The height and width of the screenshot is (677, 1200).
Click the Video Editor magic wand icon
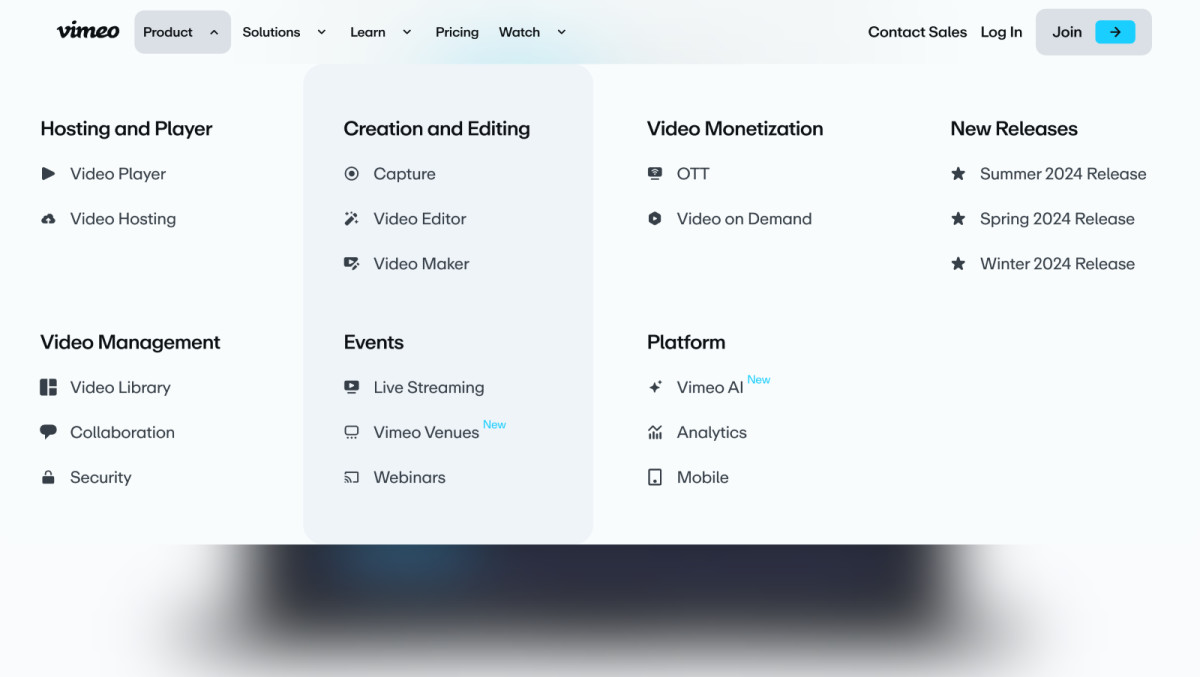(x=351, y=219)
